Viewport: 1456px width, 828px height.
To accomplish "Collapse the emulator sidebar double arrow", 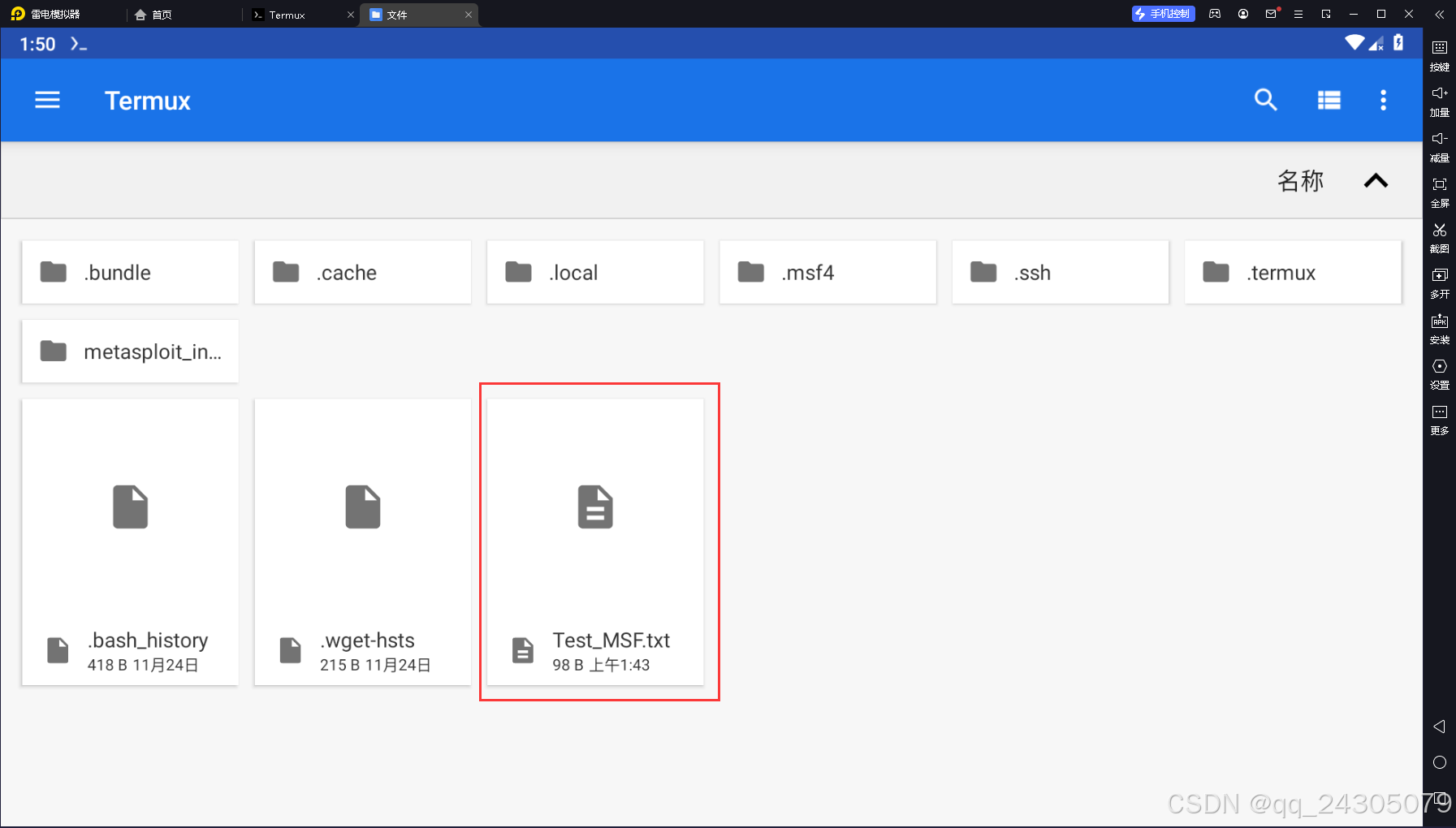I will [1439, 14].
